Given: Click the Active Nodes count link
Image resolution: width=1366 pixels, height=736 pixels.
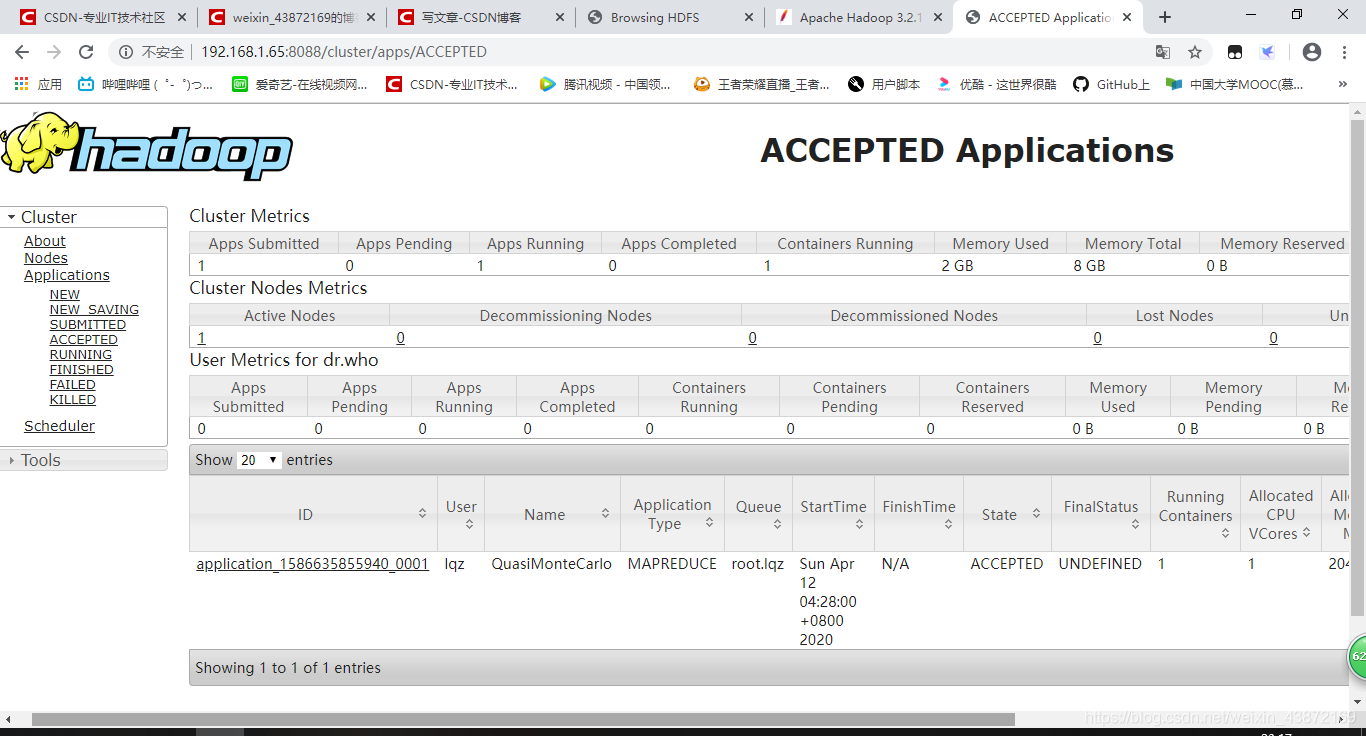Looking at the screenshot, I should 201,338.
